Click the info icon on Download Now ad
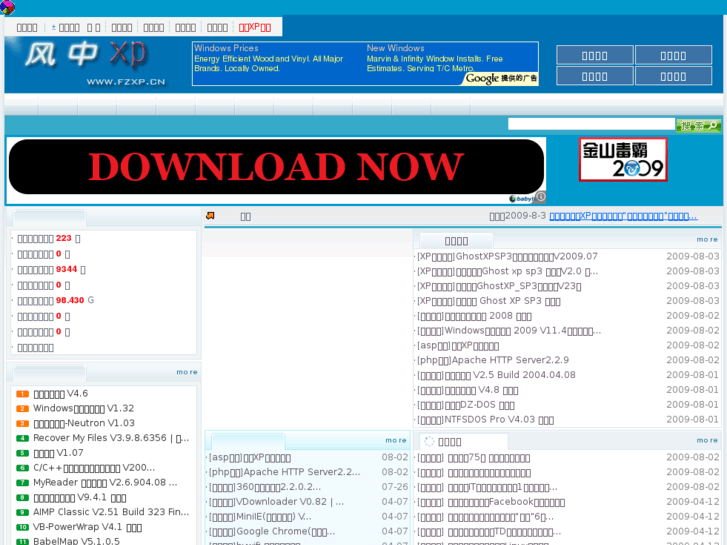 (x=540, y=197)
